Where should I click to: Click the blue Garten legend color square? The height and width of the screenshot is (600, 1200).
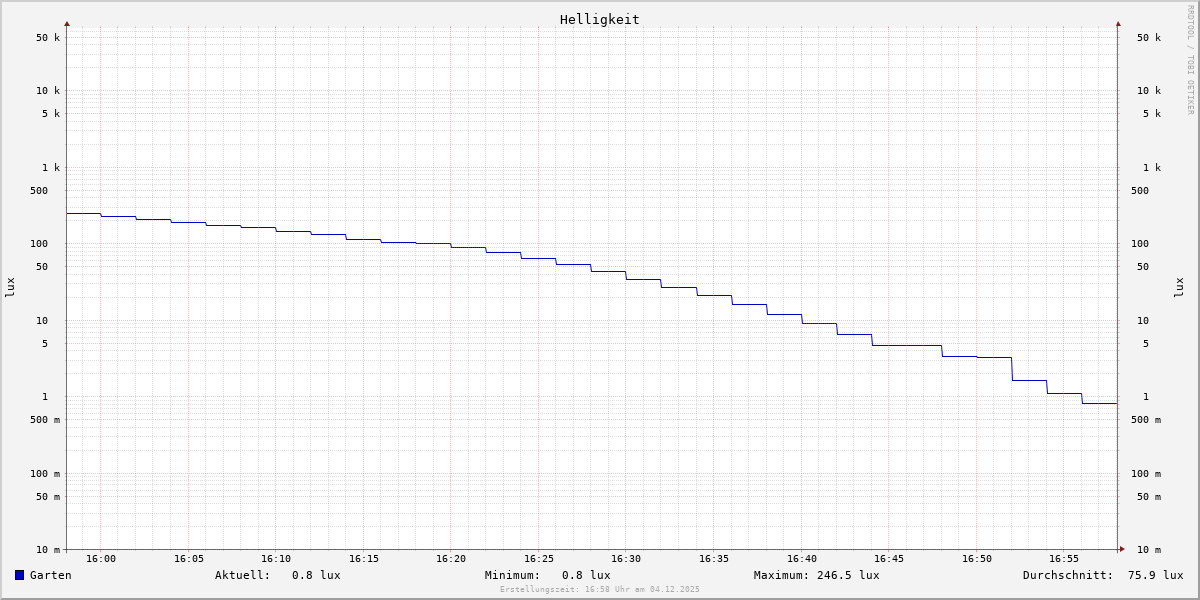click(x=19, y=575)
